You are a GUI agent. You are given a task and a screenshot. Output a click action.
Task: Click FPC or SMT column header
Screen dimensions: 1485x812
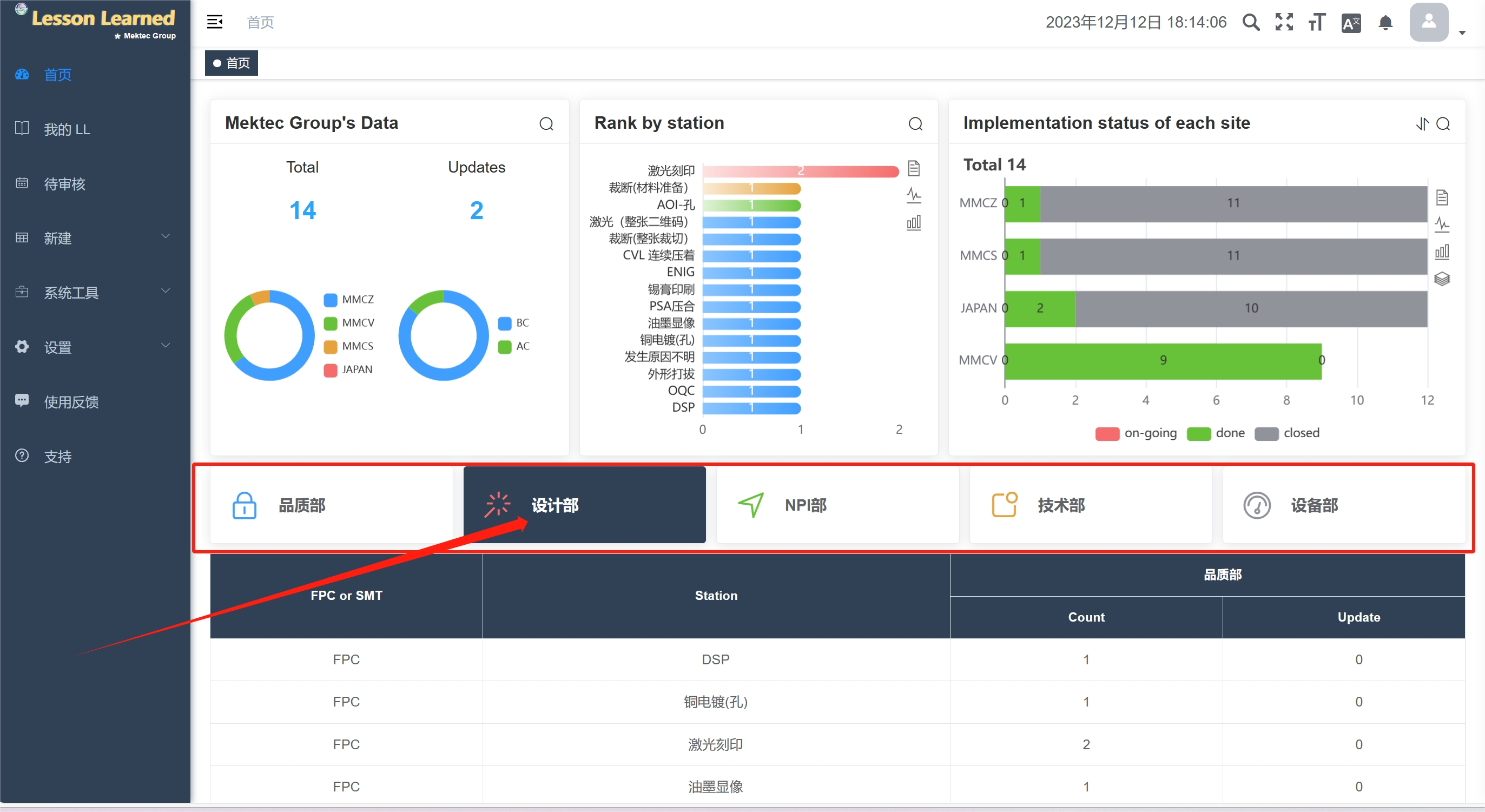346,595
